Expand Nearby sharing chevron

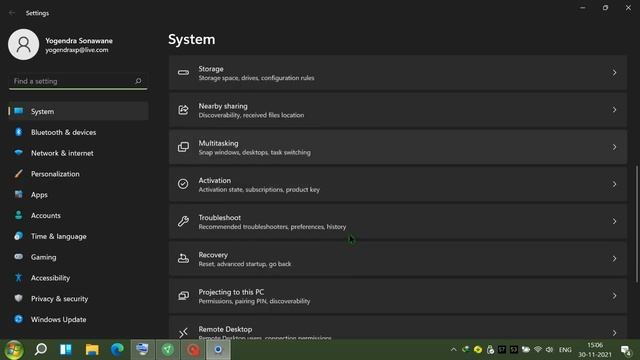point(614,110)
